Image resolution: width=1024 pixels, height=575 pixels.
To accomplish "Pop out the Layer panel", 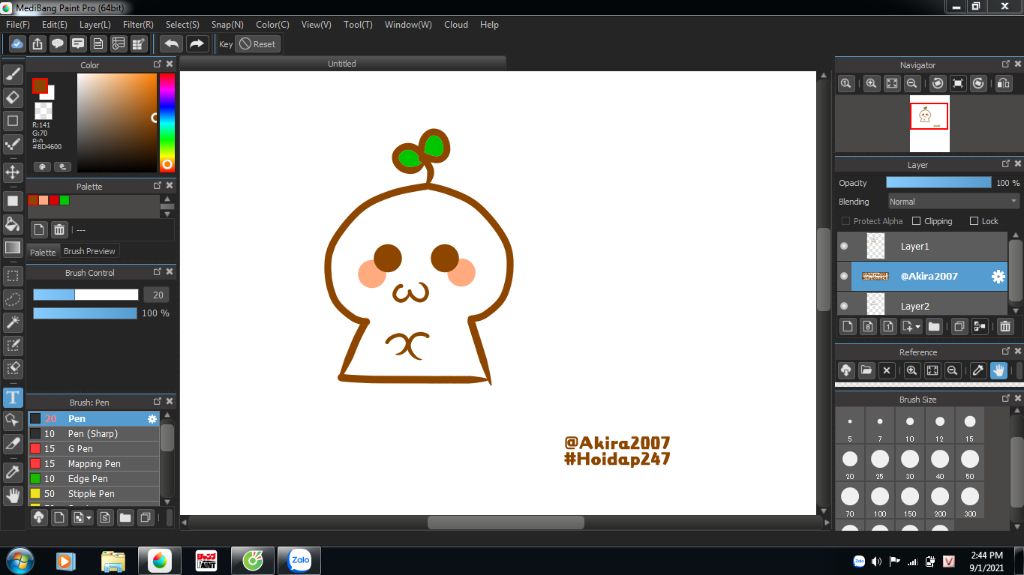I will [x=1006, y=164].
